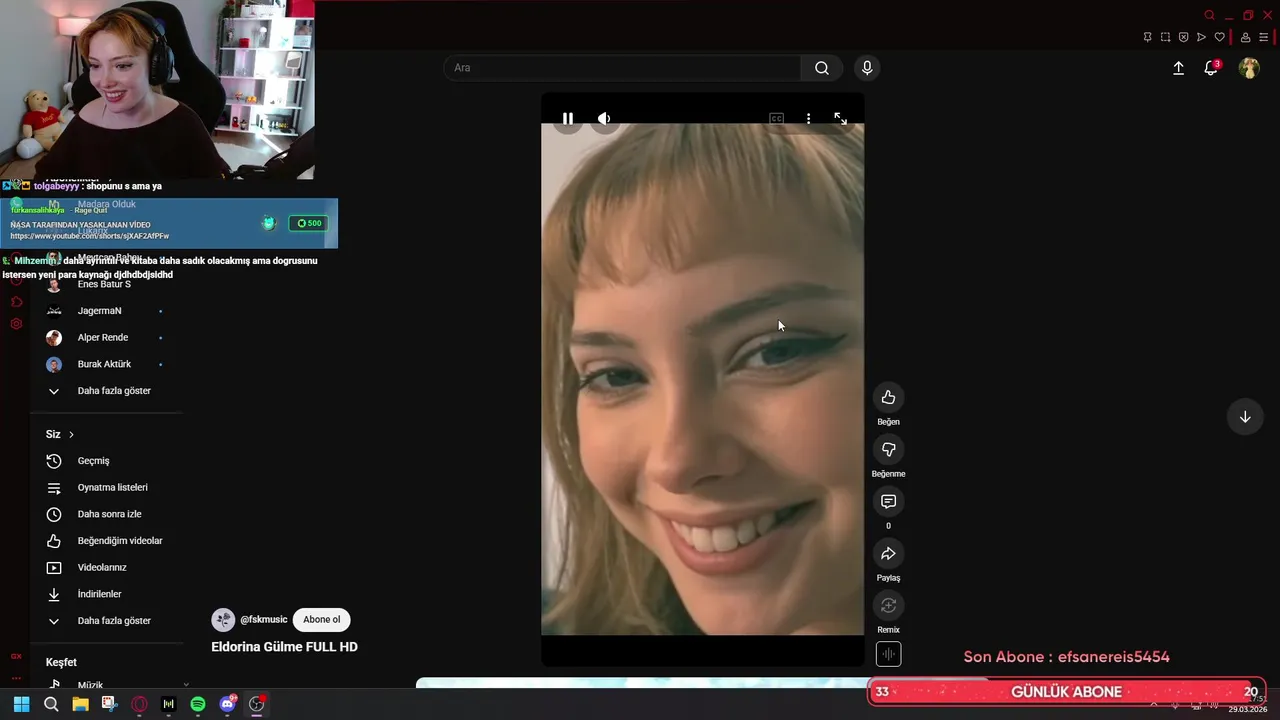Screen dimensions: 1280x720
Task: Toggle closed captions on the Short
Action: (776, 118)
